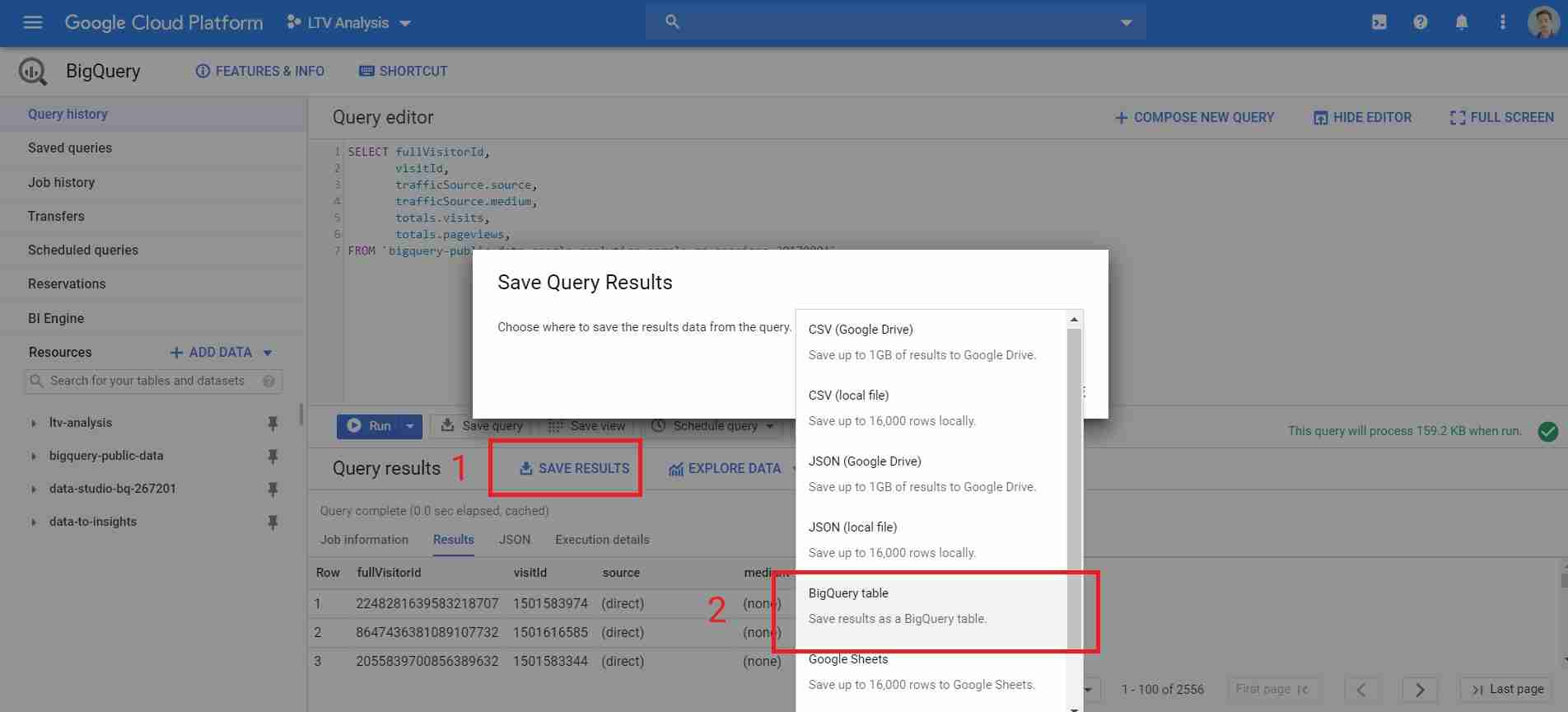
Task: Focus the tables and datasets search field
Action: point(153,381)
